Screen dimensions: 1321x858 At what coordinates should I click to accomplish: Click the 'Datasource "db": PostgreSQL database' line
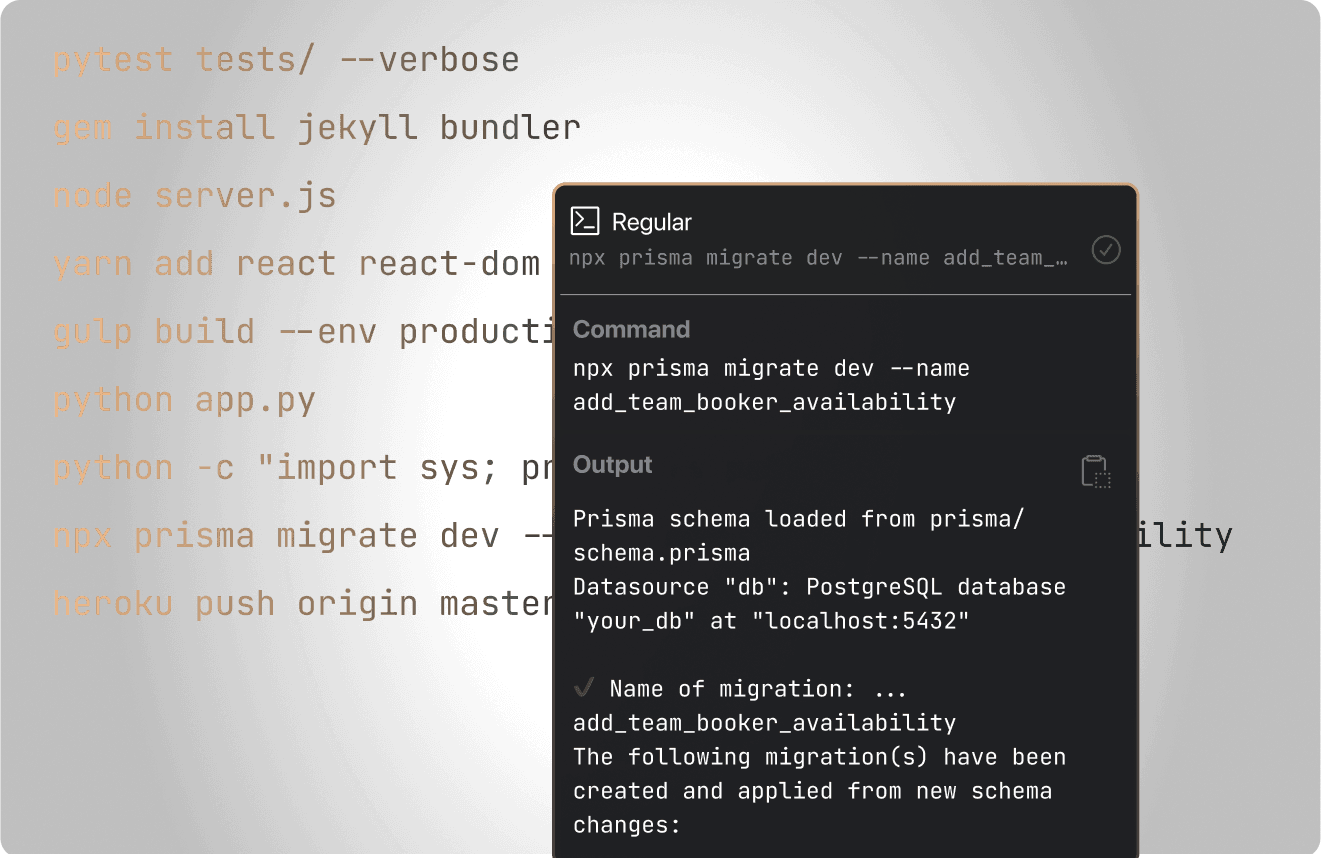coord(819,587)
